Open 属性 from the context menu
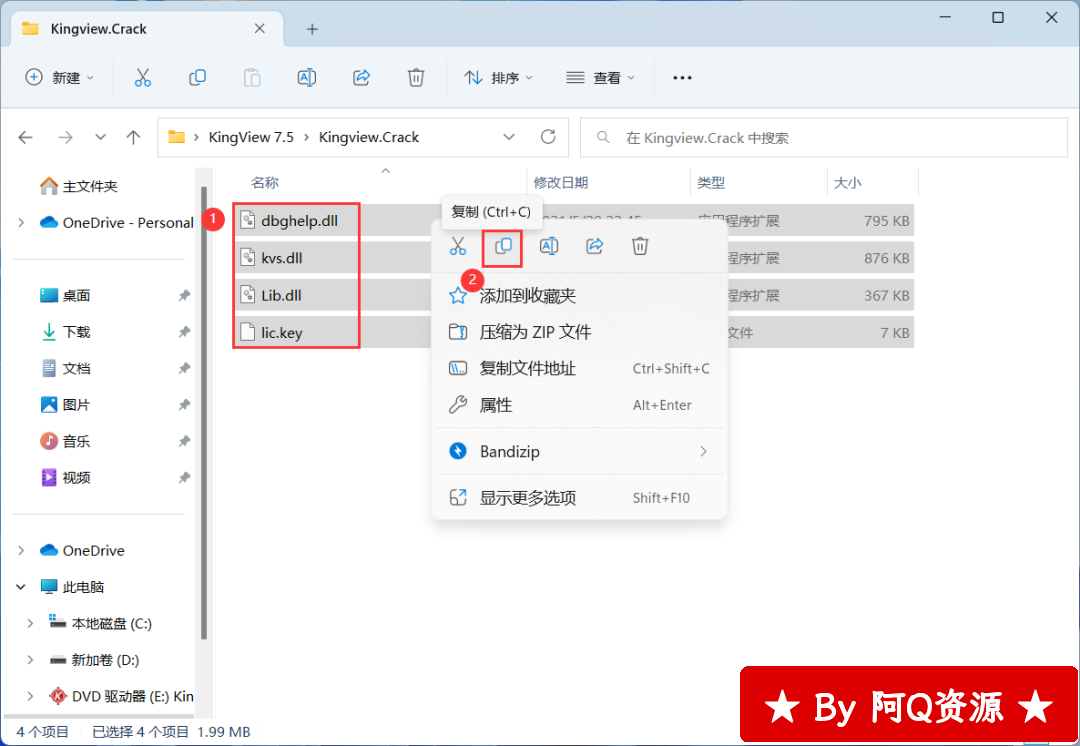 (580, 405)
